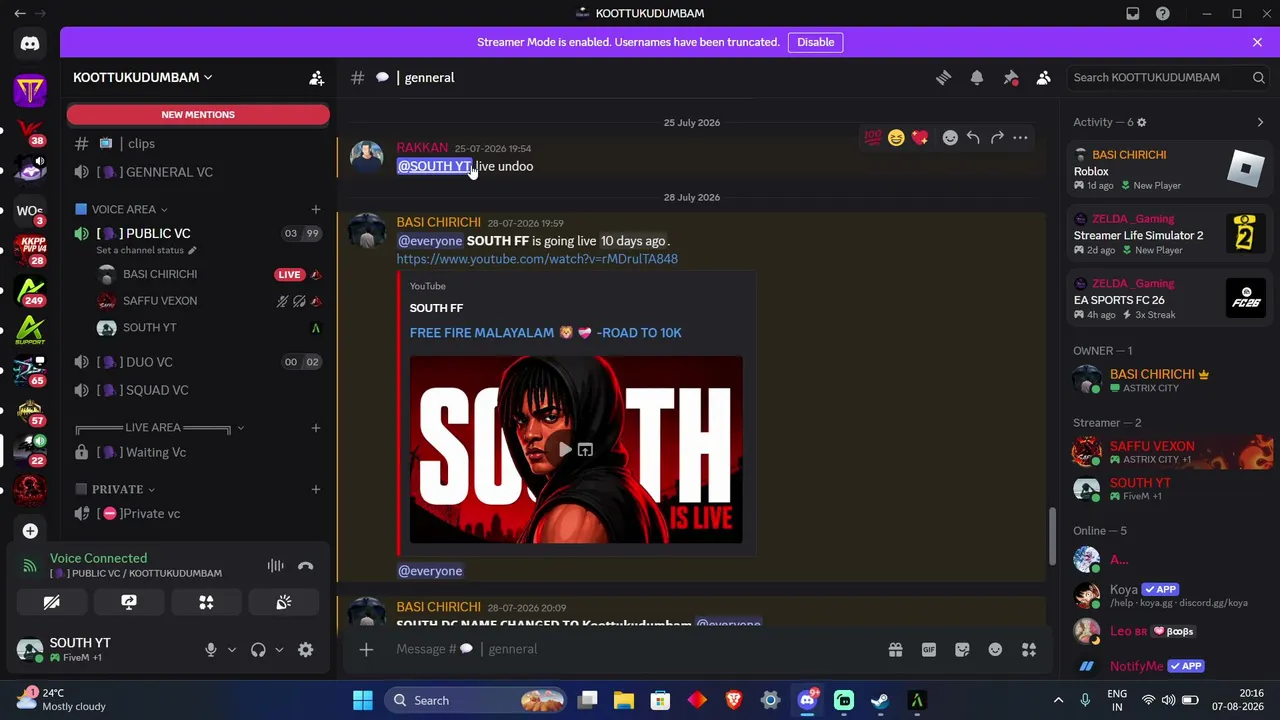Open Activity settings gear in members panel

tap(1141, 122)
